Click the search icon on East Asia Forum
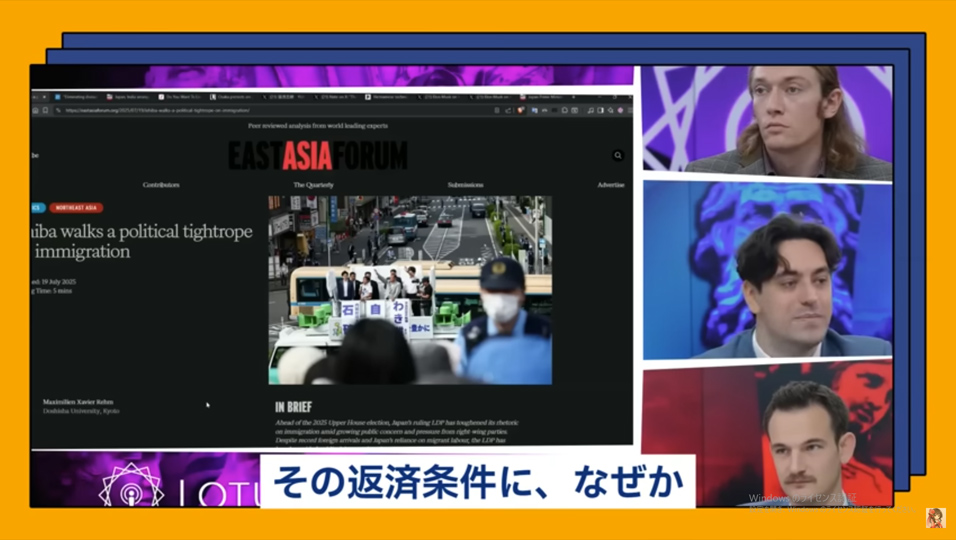956x540 pixels. [618, 156]
